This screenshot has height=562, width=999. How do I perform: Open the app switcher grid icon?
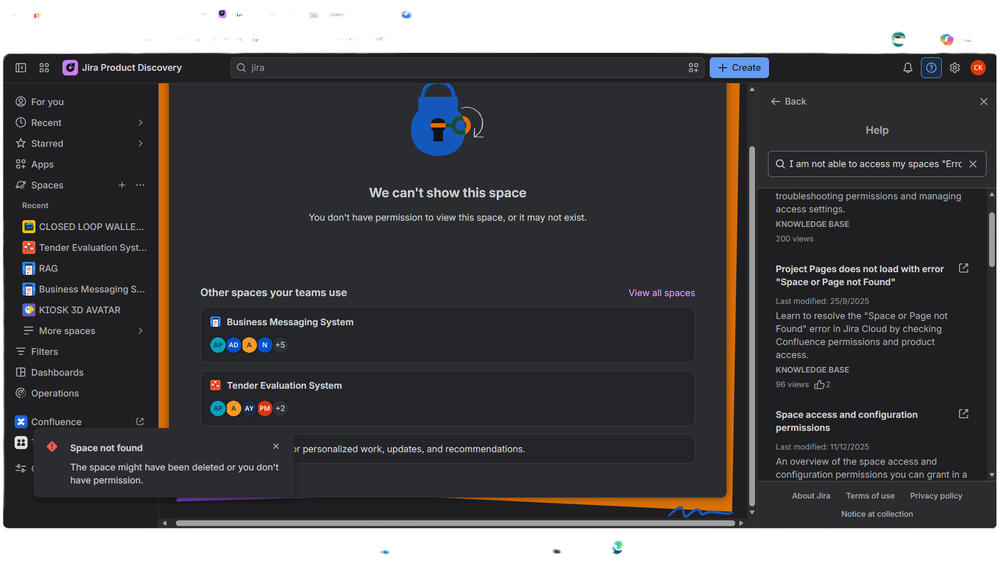click(44, 68)
